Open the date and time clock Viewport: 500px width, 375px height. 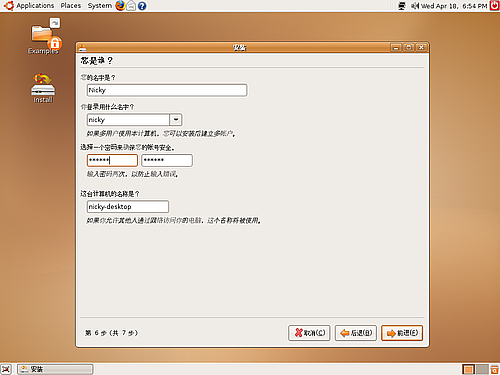[454, 6]
